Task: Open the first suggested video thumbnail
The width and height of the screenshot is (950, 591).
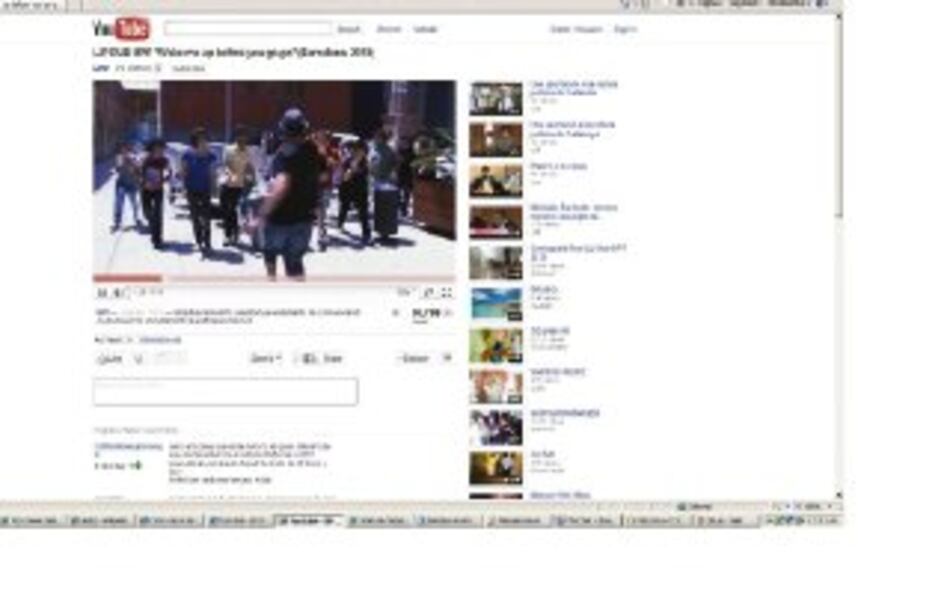Action: coord(496,99)
